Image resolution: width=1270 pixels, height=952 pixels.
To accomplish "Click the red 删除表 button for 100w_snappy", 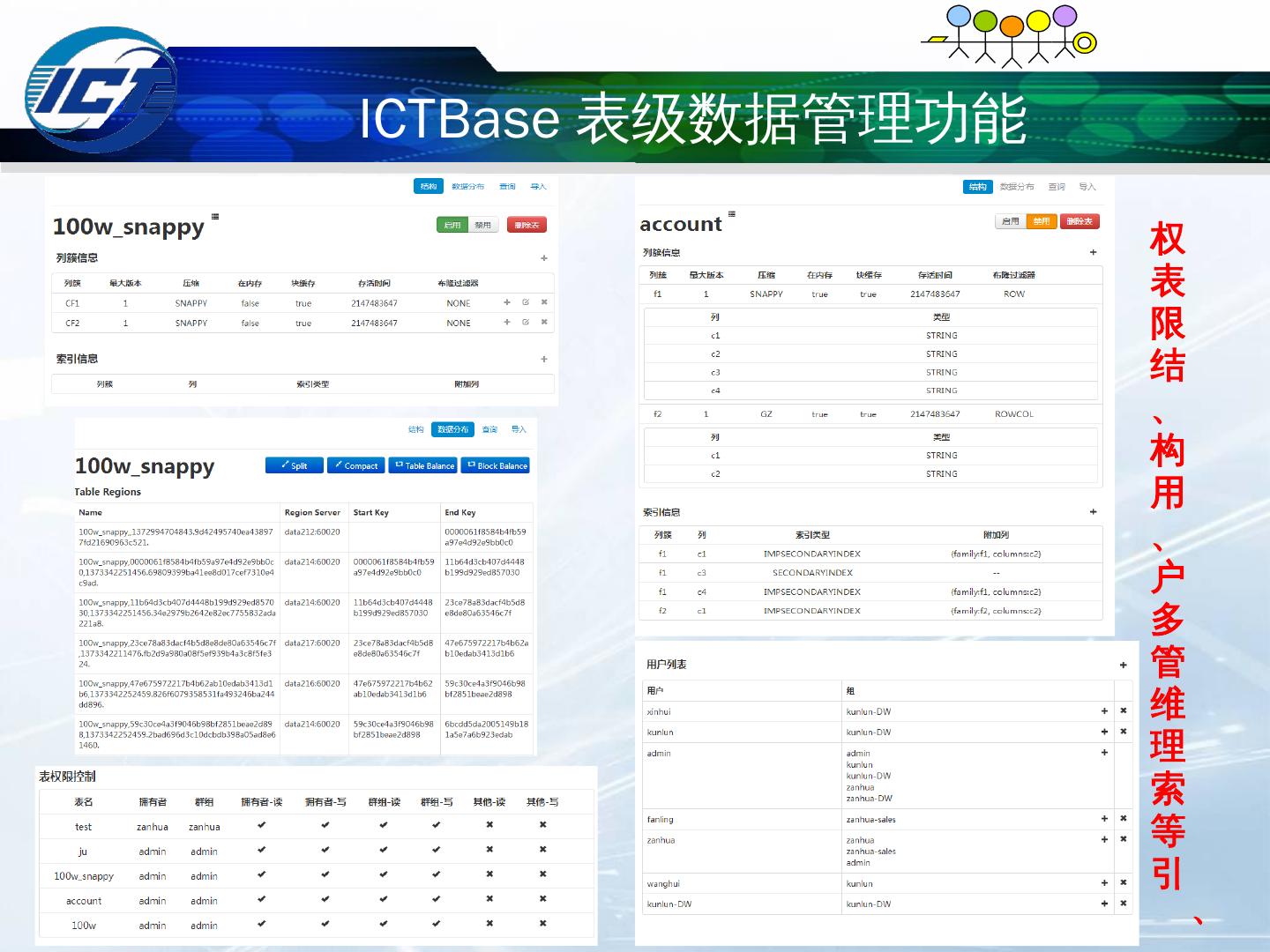I will (527, 225).
